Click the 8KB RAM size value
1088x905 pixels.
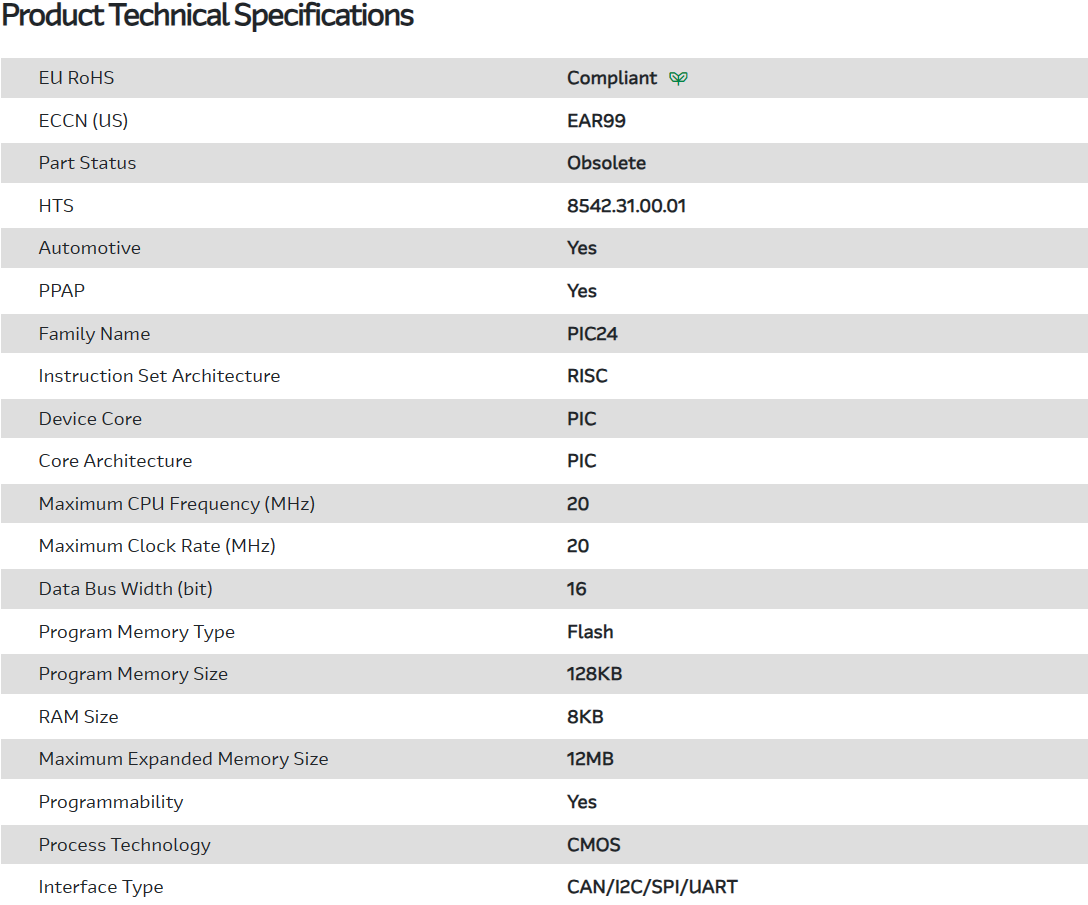point(585,717)
